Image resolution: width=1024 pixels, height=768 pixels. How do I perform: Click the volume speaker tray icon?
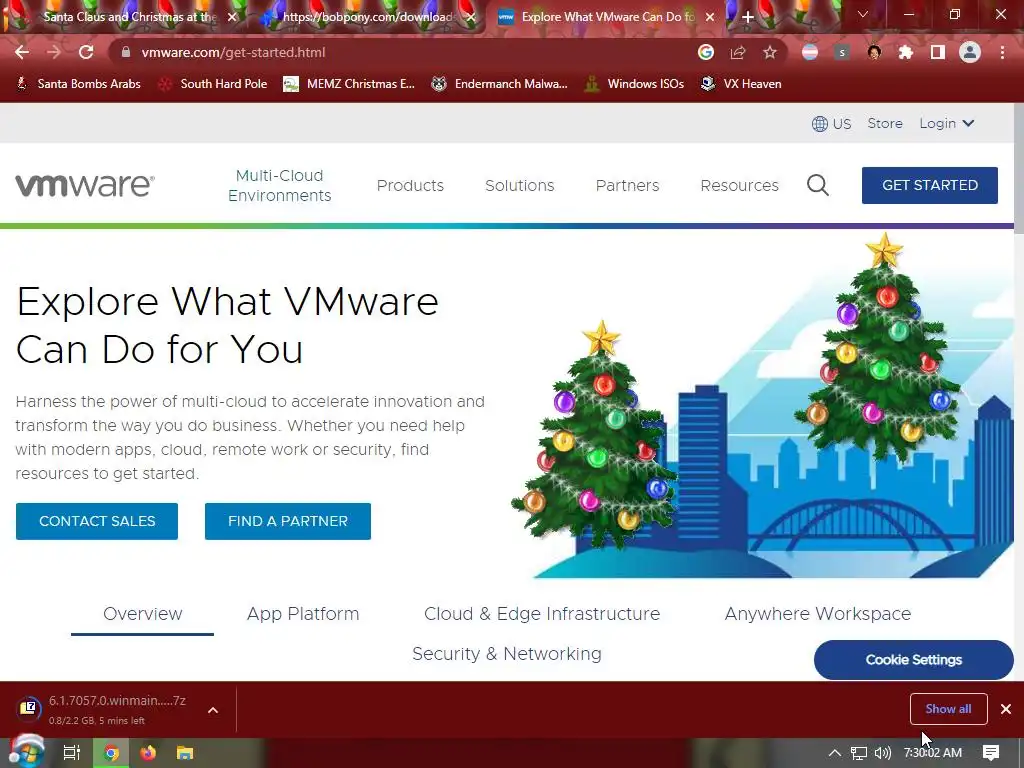[882, 753]
